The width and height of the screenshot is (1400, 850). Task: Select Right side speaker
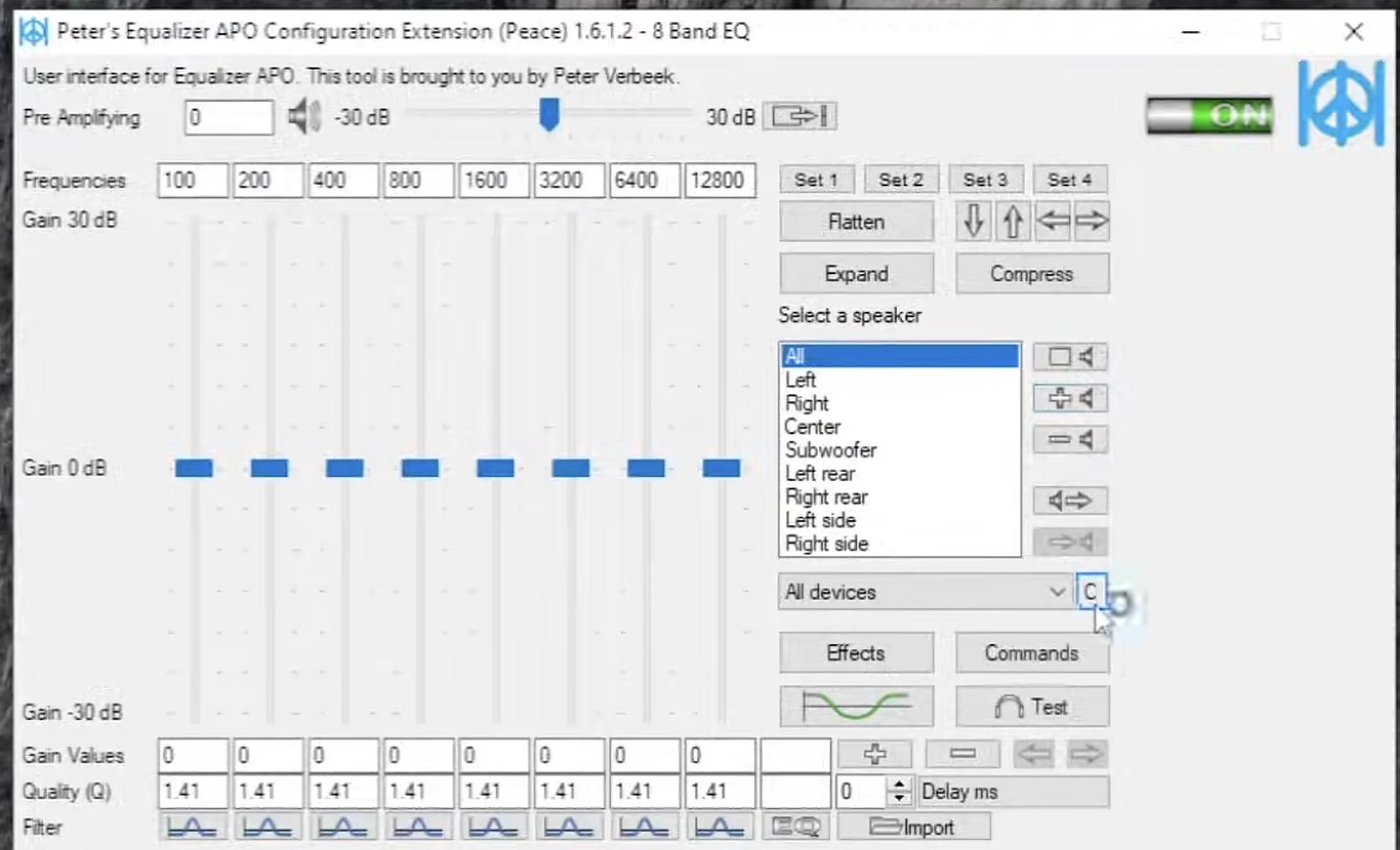pos(899,544)
